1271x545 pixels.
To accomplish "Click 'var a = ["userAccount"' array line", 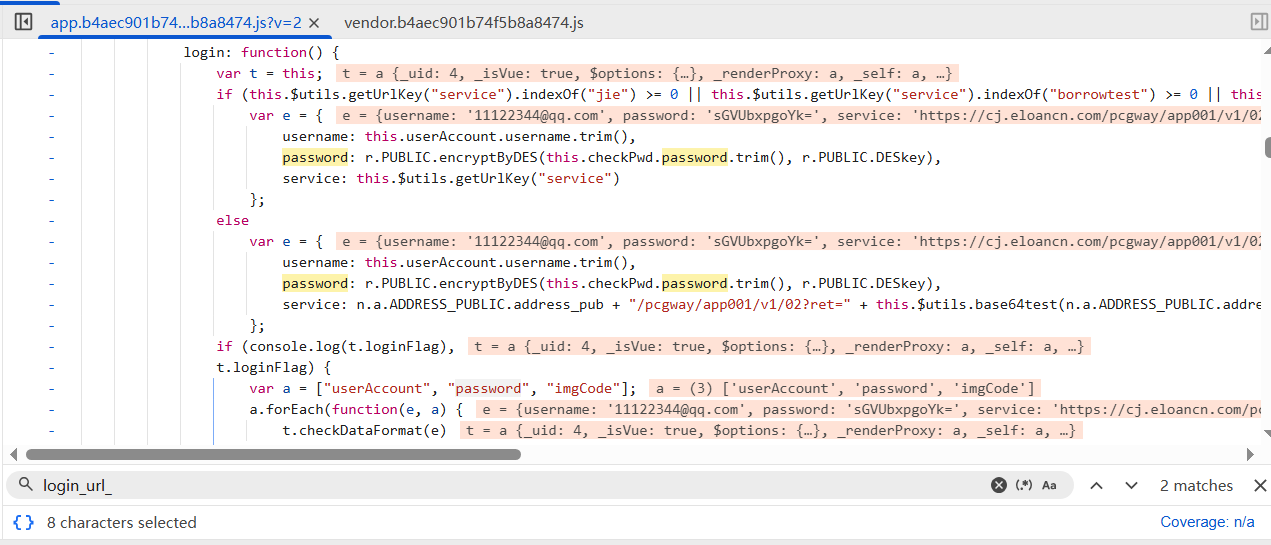I will pyautogui.click(x=443, y=388).
